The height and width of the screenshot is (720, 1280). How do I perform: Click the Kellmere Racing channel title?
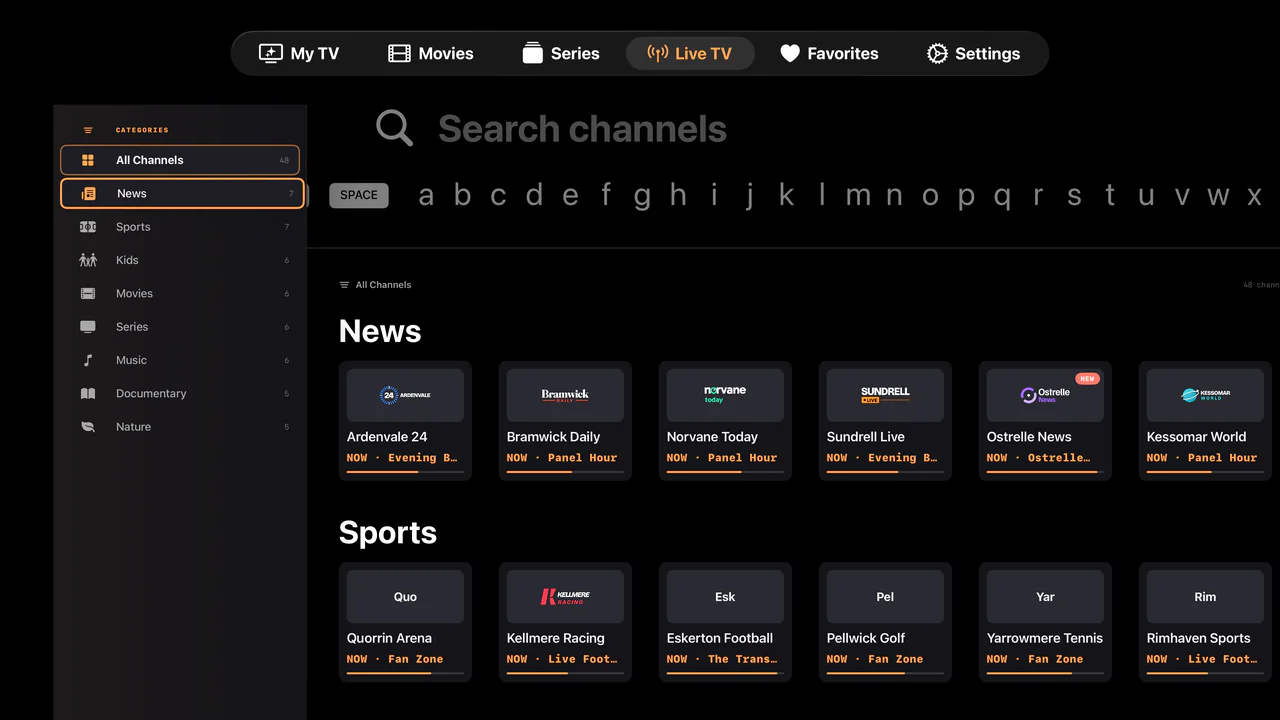(556, 638)
